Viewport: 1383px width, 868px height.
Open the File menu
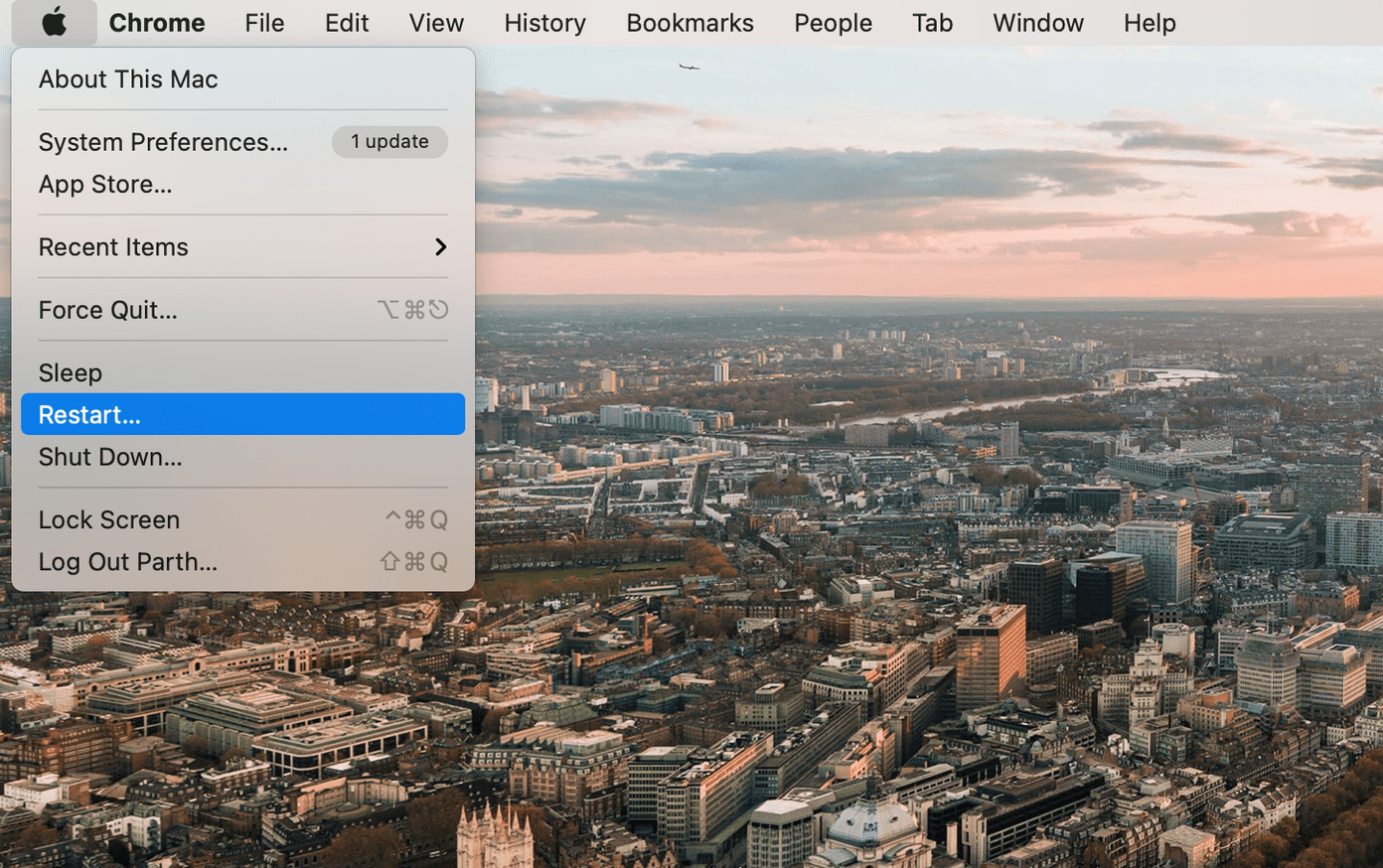click(x=264, y=22)
